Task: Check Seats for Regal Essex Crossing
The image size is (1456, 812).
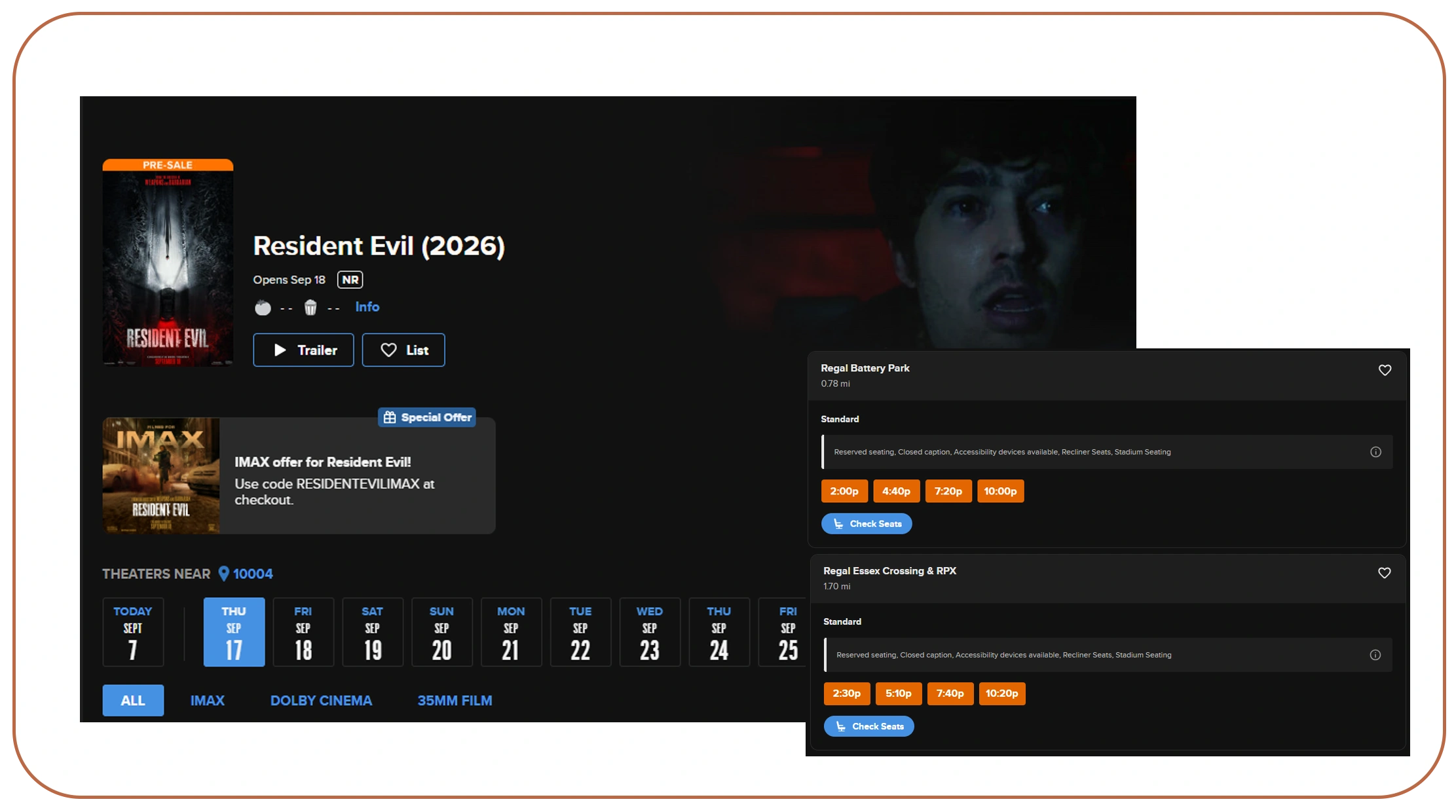Action: coord(869,726)
